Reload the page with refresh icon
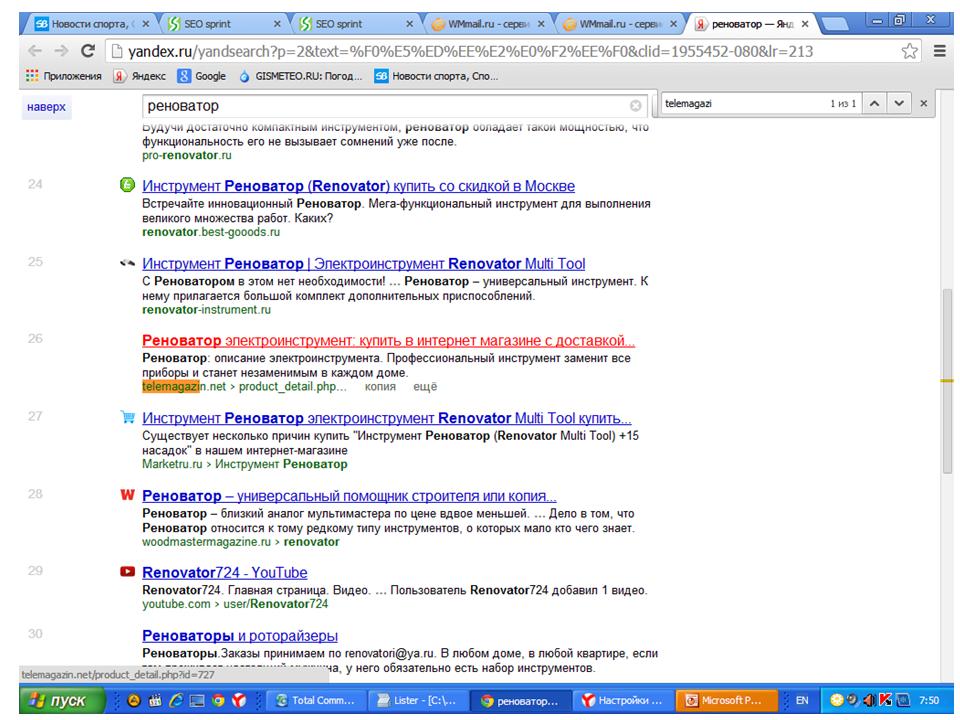The image size is (960, 720). click(88, 51)
